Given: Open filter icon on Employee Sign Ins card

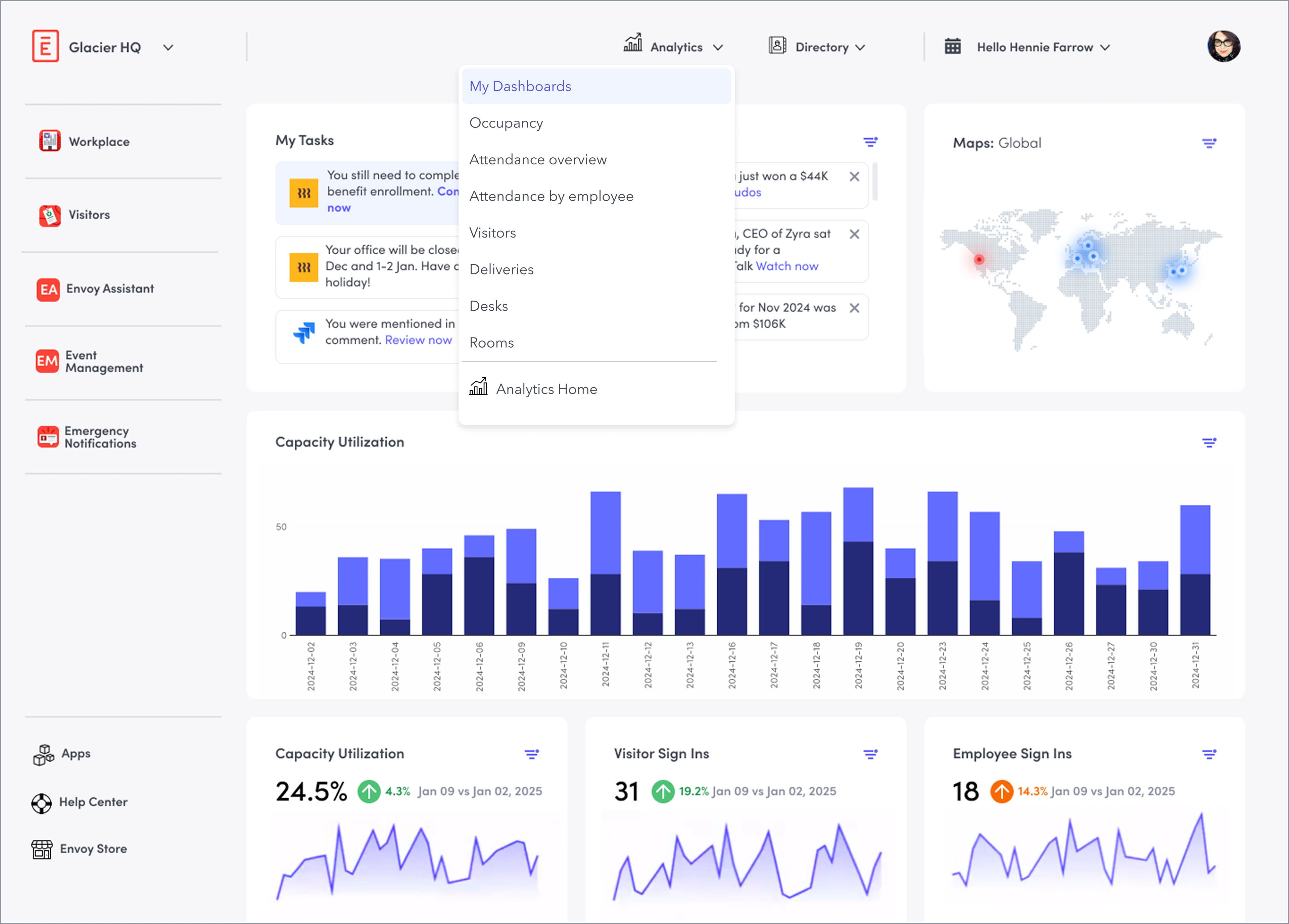Looking at the screenshot, I should (1209, 754).
